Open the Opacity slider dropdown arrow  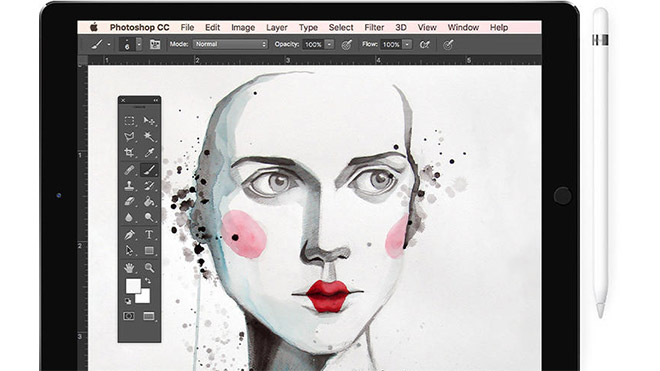[x=330, y=44]
